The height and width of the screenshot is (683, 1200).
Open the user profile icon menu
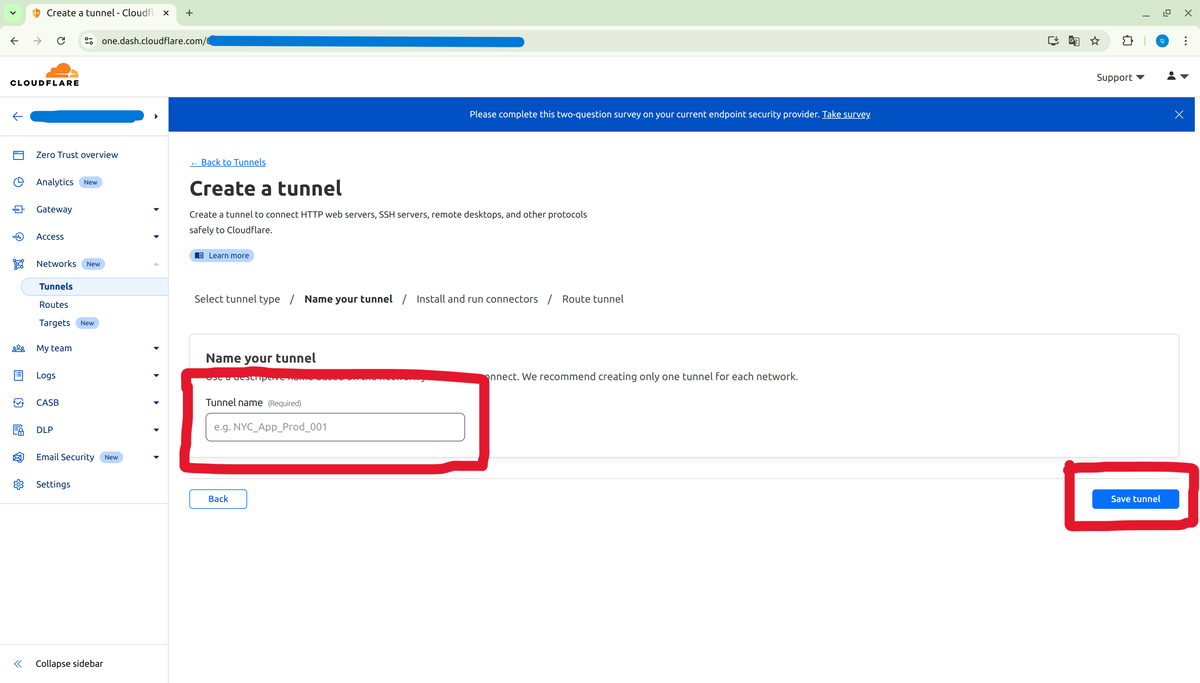tap(1177, 76)
